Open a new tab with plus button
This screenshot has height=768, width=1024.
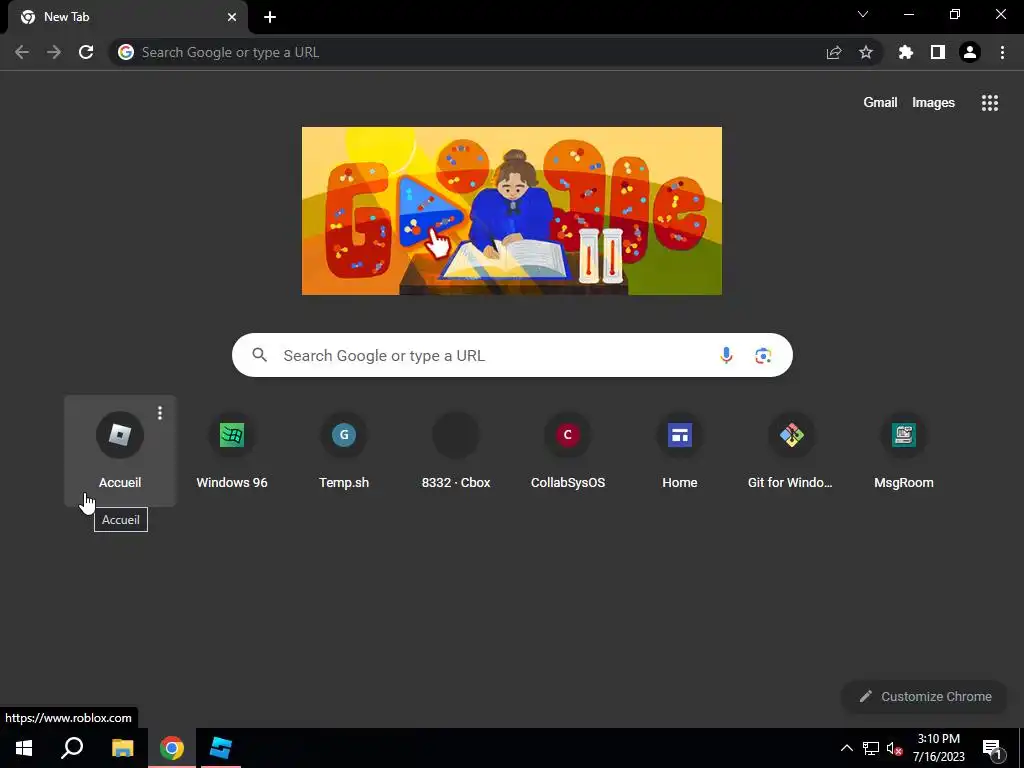(270, 17)
